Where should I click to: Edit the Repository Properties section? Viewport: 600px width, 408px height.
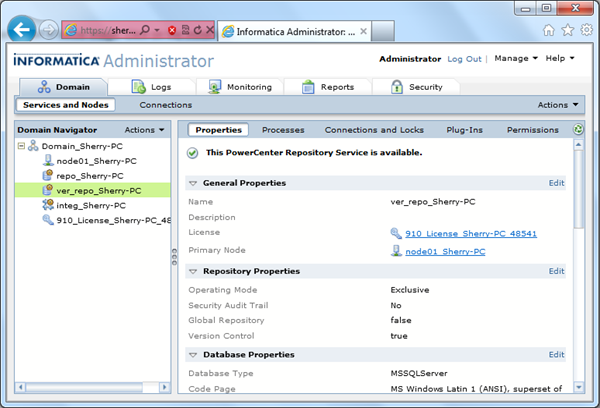tap(556, 271)
